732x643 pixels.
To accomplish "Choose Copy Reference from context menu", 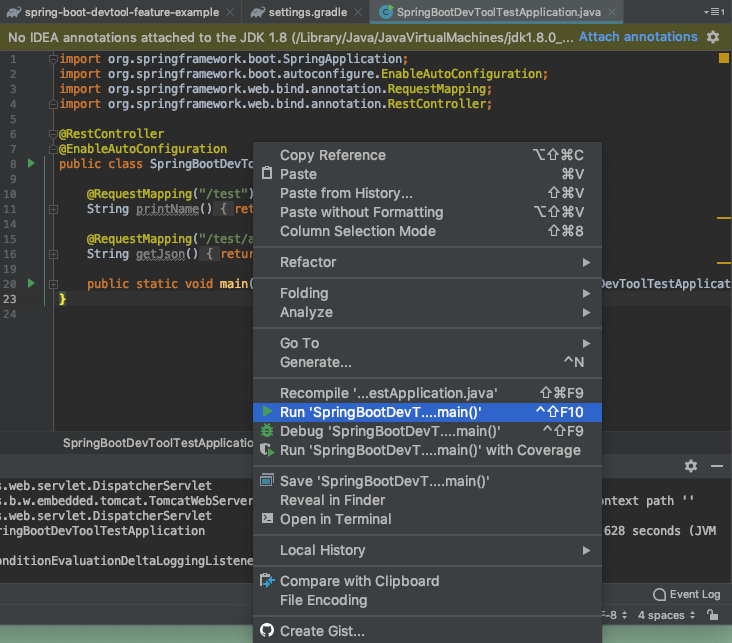I will (427, 155).
